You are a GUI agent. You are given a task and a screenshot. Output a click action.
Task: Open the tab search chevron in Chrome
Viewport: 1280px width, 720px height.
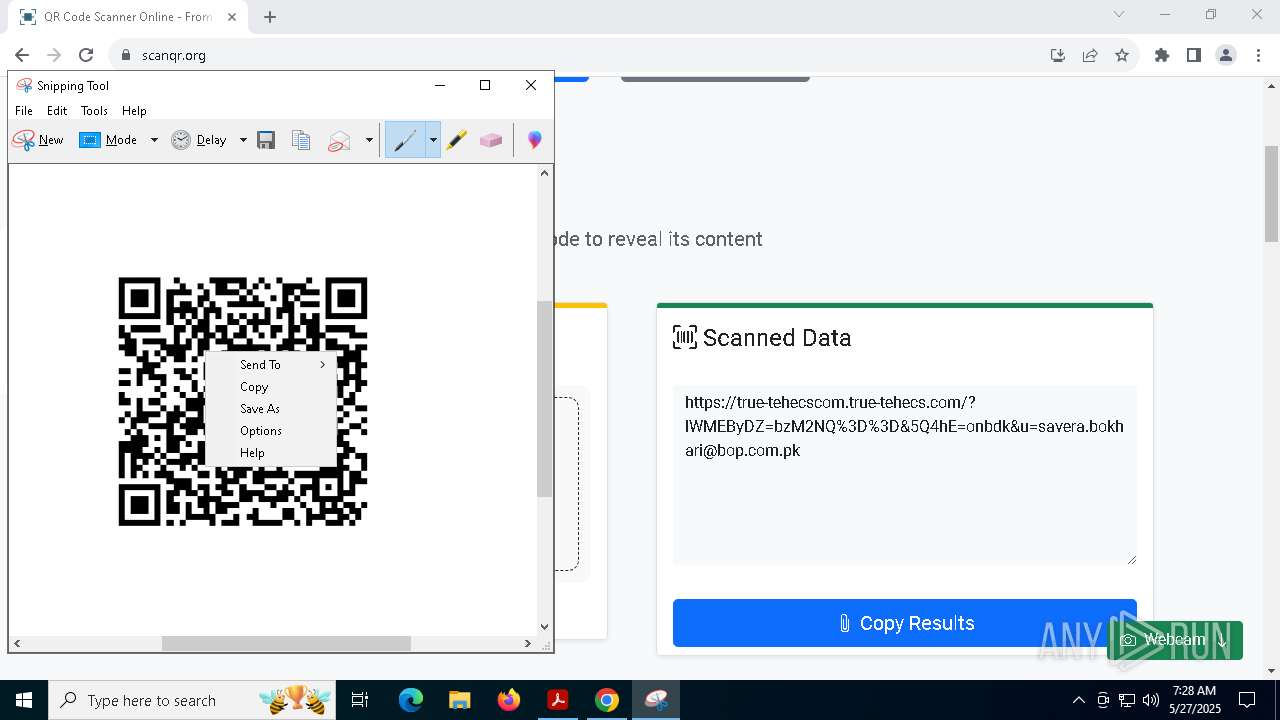pyautogui.click(x=1119, y=14)
